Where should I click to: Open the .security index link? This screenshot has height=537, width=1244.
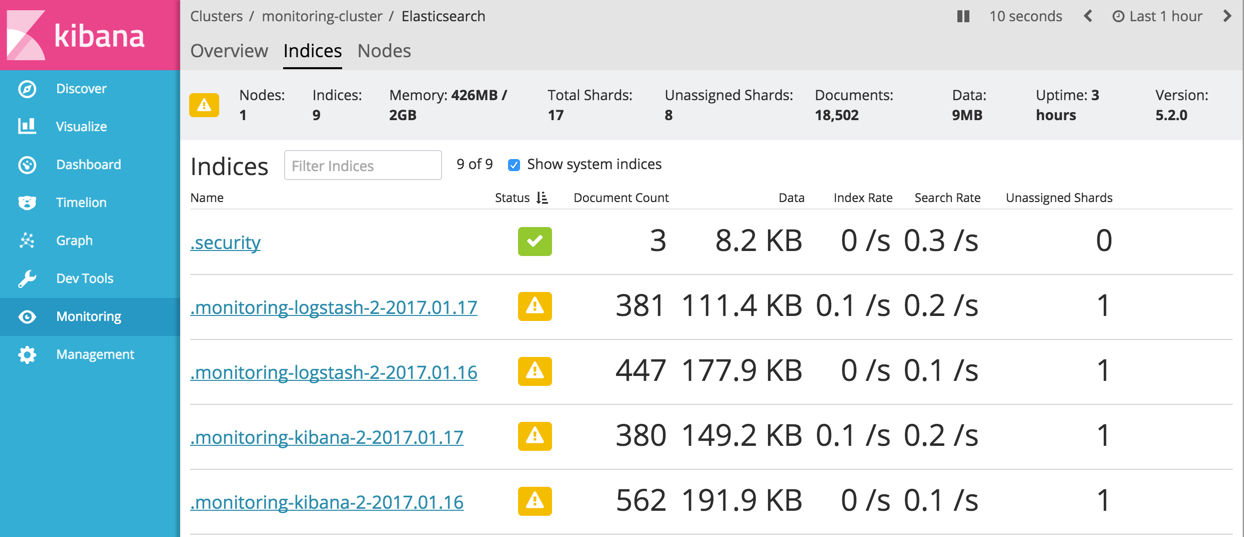[x=226, y=242]
